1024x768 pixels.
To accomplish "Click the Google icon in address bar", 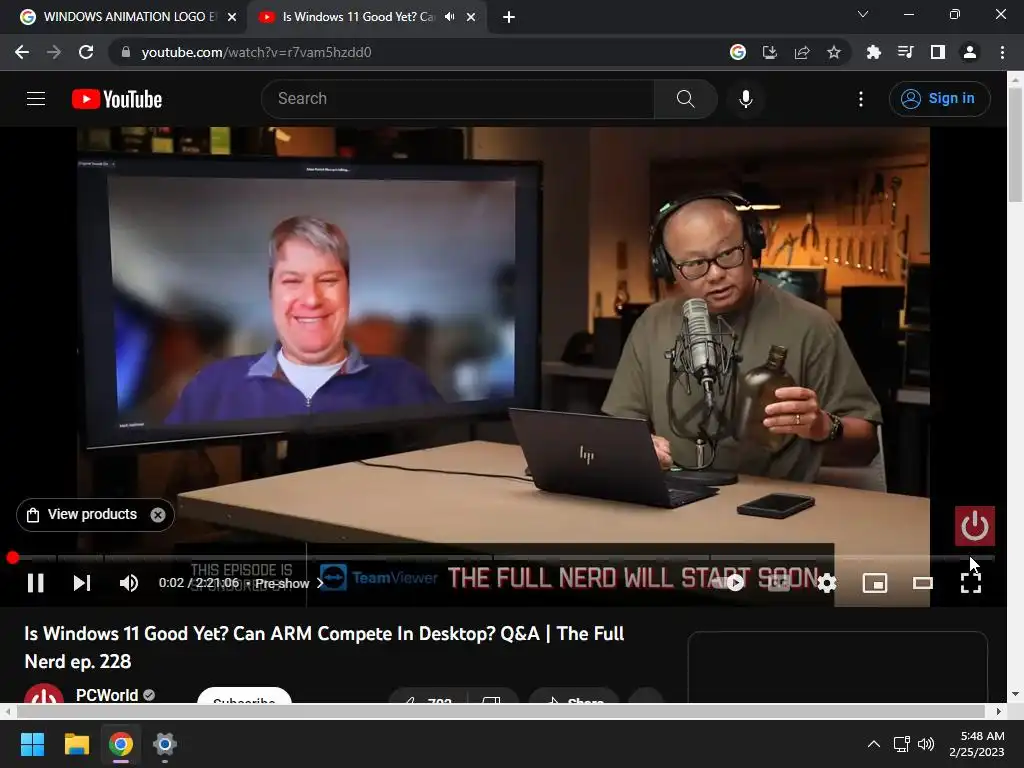I will [738, 52].
